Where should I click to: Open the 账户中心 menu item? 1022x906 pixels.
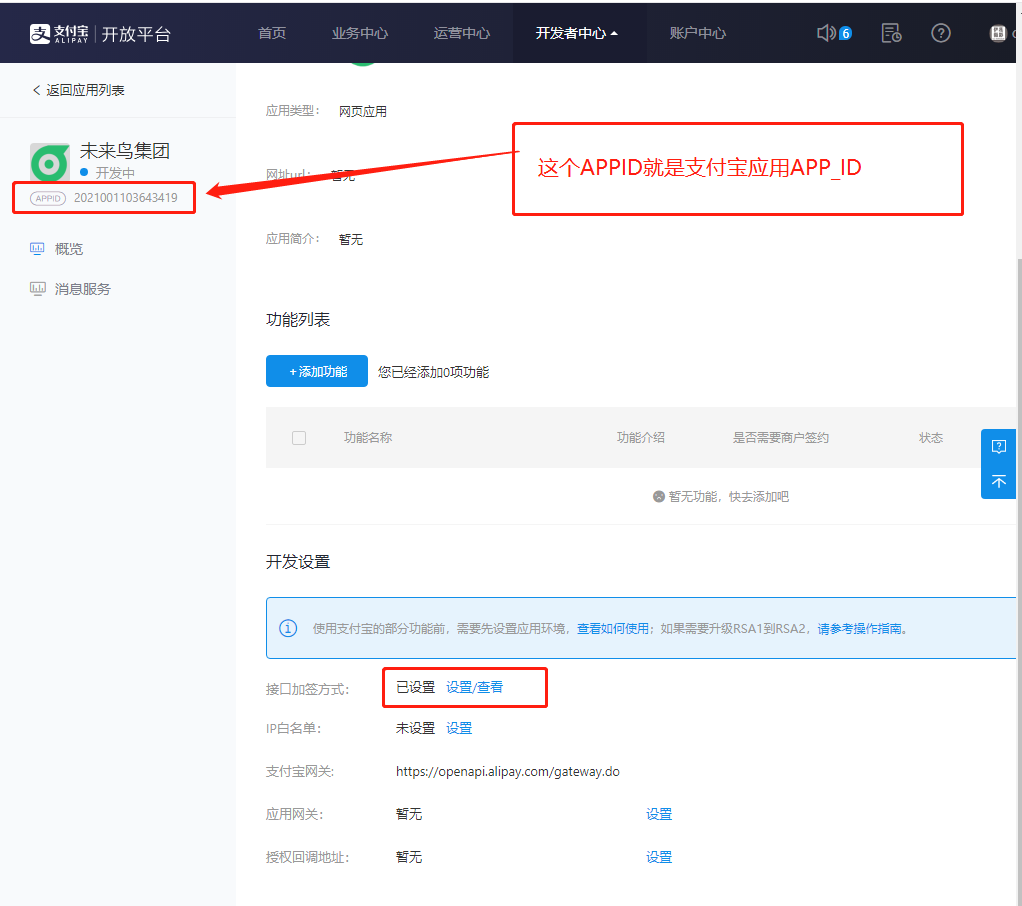[x=698, y=33]
